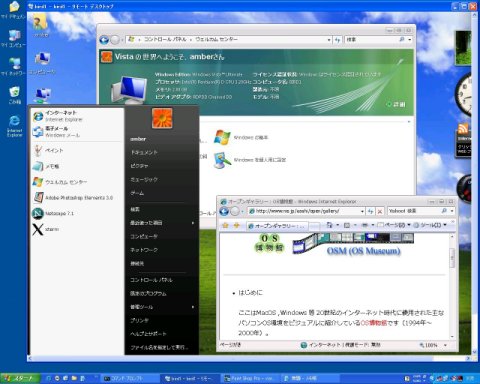
Task: Open マイ コンピュータ desktop icon
Action: tap(14, 38)
